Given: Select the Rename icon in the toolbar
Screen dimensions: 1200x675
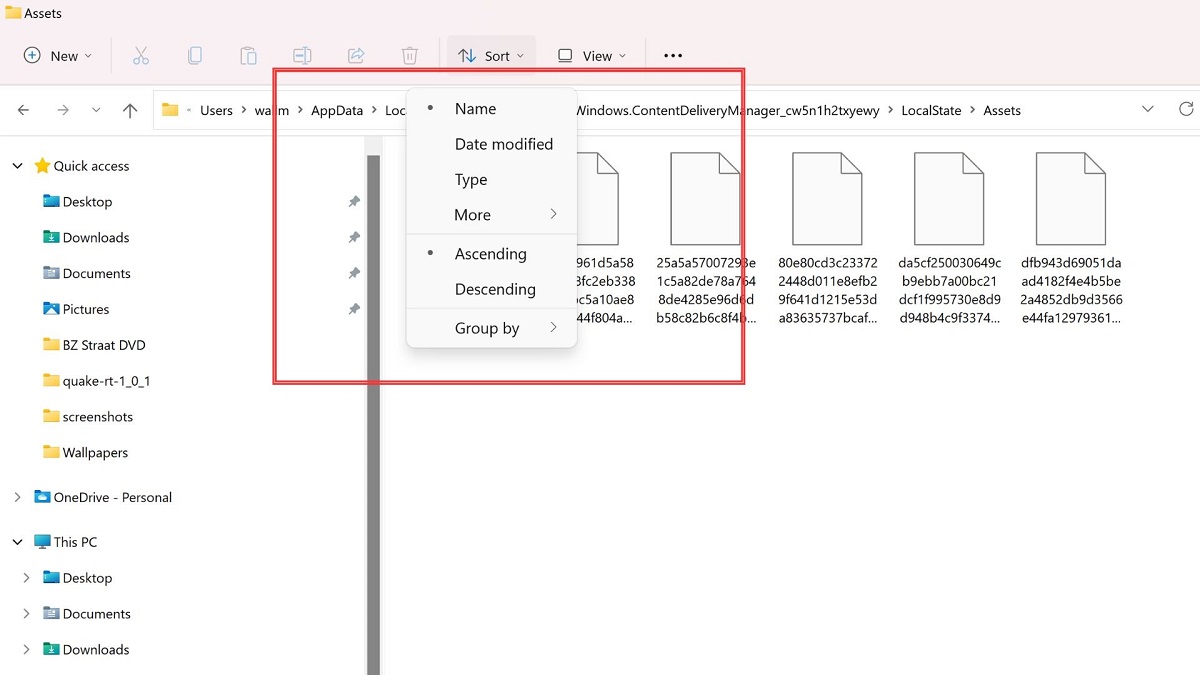Looking at the screenshot, I should 302,55.
